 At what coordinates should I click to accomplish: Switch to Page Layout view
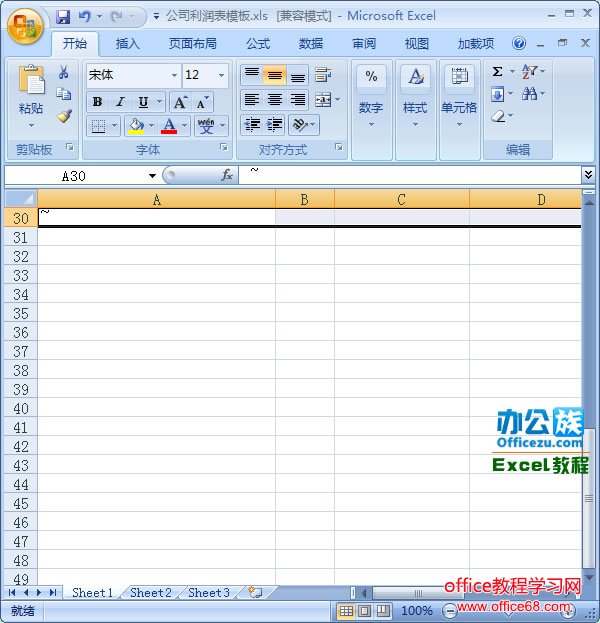click(365, 611)
